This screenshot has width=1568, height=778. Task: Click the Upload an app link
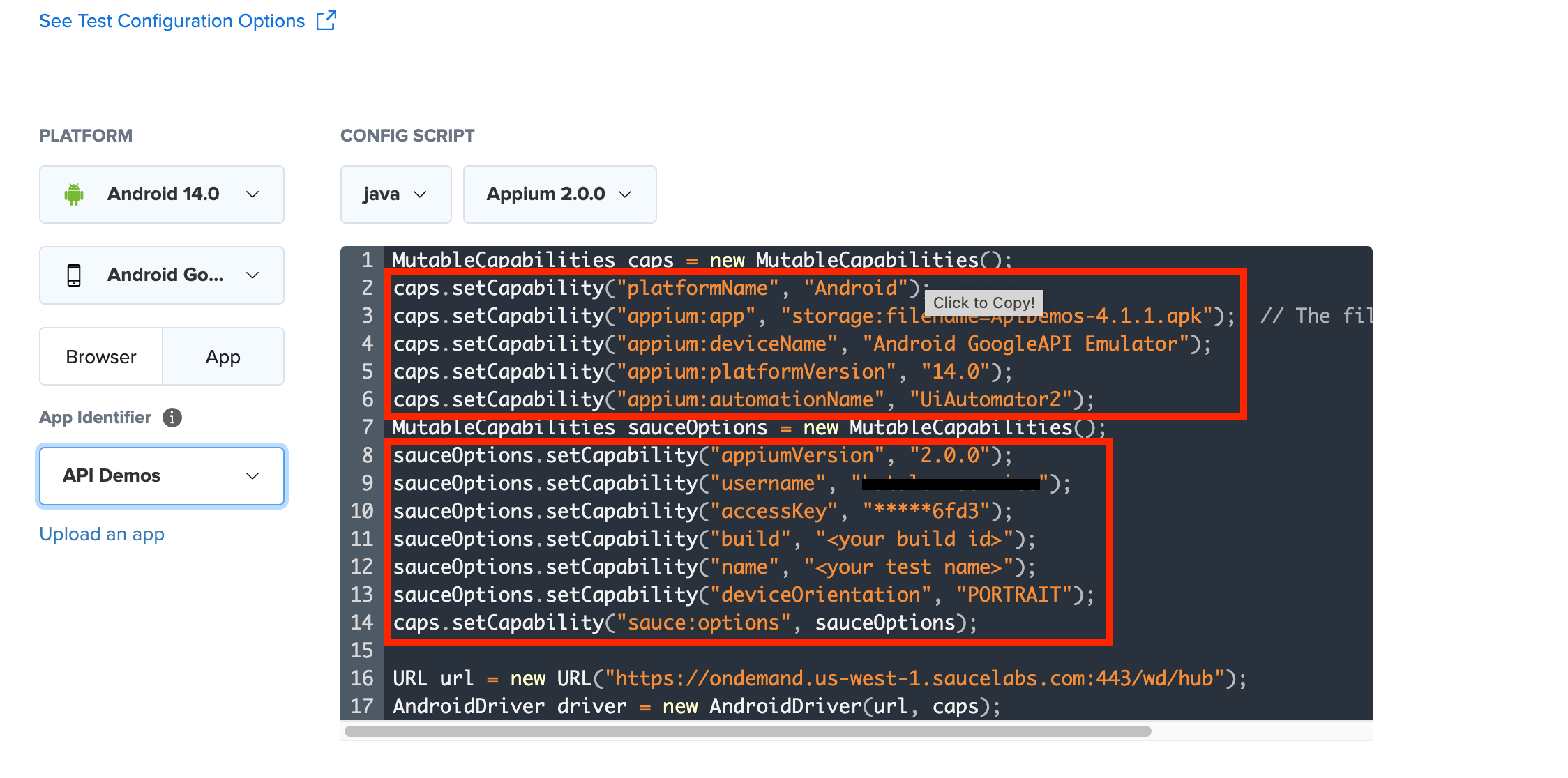click(102, 534)
